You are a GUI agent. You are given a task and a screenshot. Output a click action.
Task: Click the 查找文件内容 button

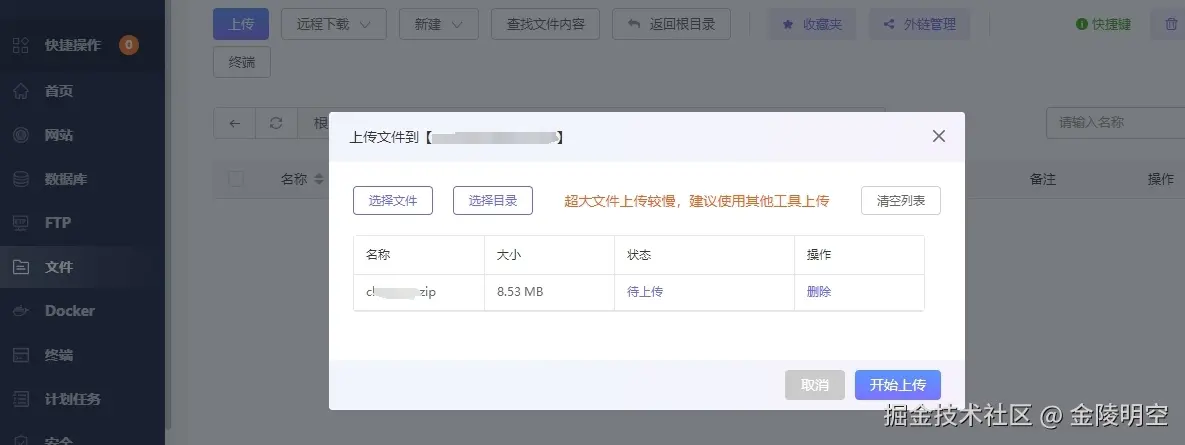pos(545,24)
